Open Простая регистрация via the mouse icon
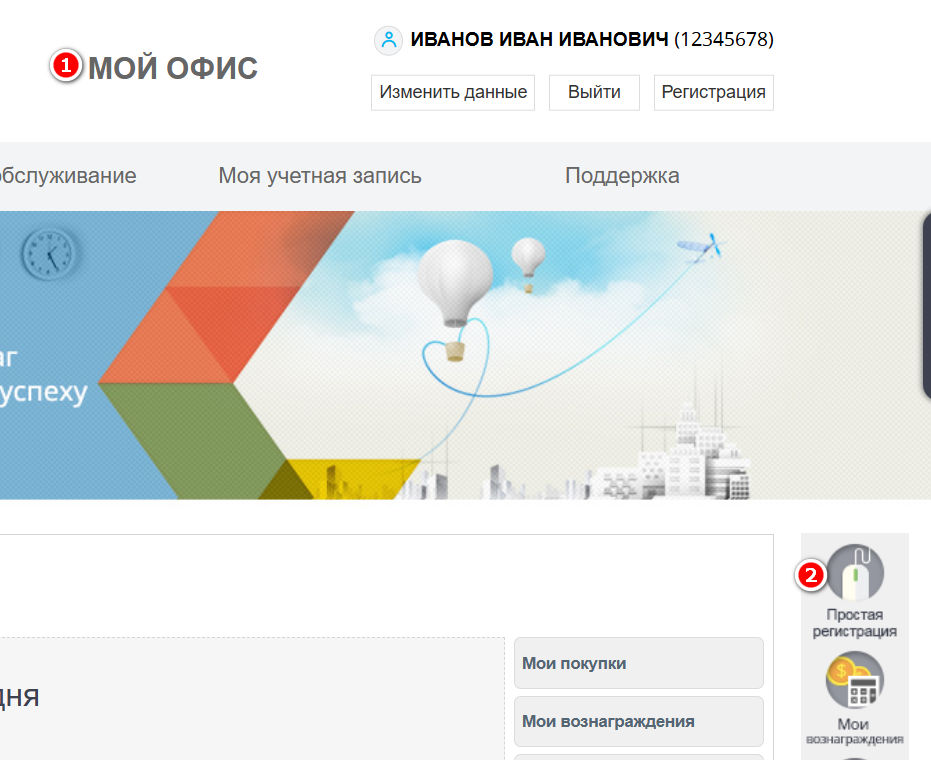Viewport: 931px width, 760px height. point(855,574)
